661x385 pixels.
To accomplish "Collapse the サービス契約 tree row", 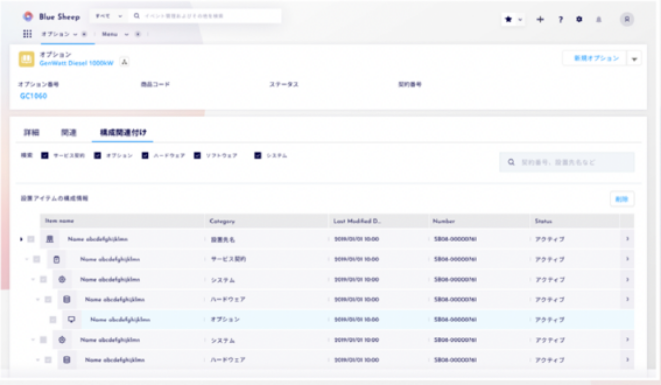I will [27, 259].
